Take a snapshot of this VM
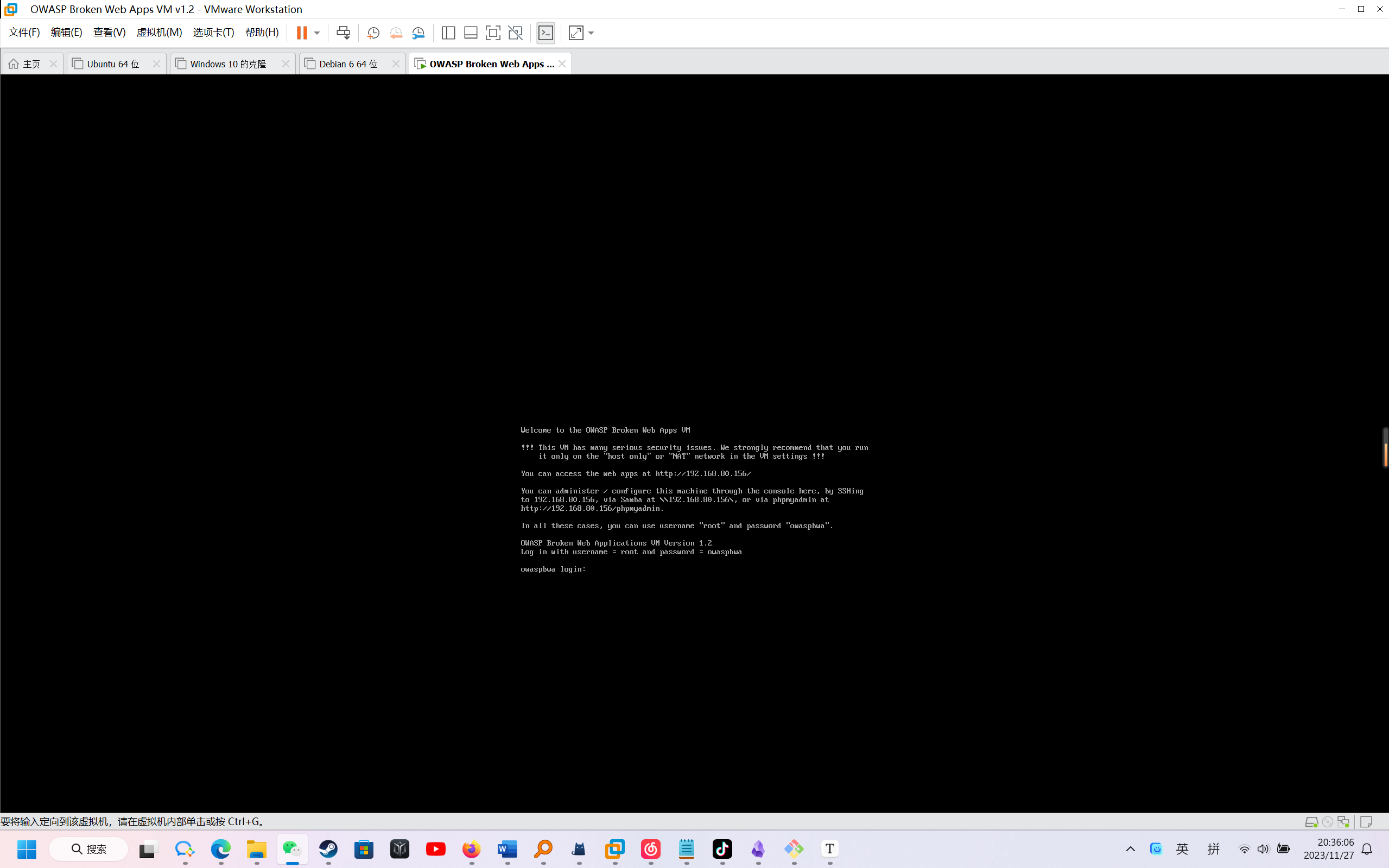1389x868 pixels. click(x=373, y=33)
